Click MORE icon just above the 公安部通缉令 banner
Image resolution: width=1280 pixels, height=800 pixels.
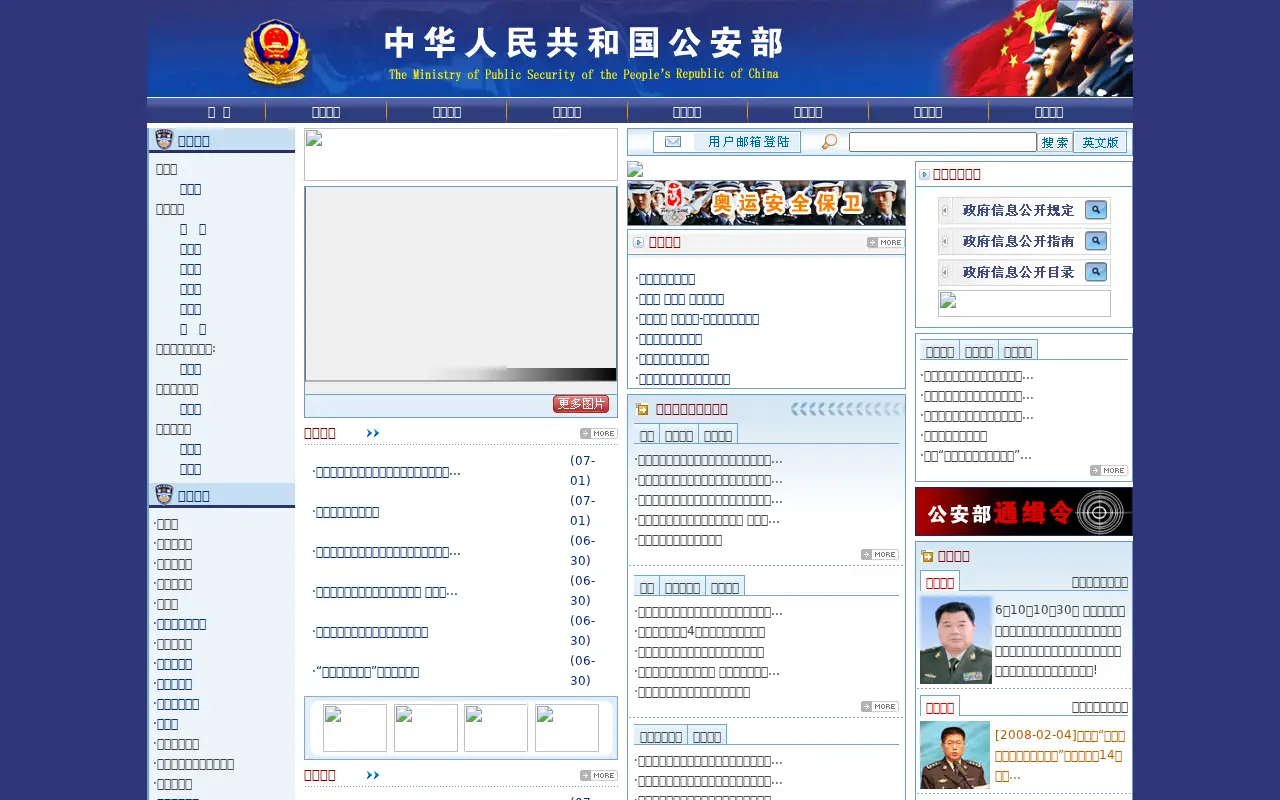[x=1109, y=471]
